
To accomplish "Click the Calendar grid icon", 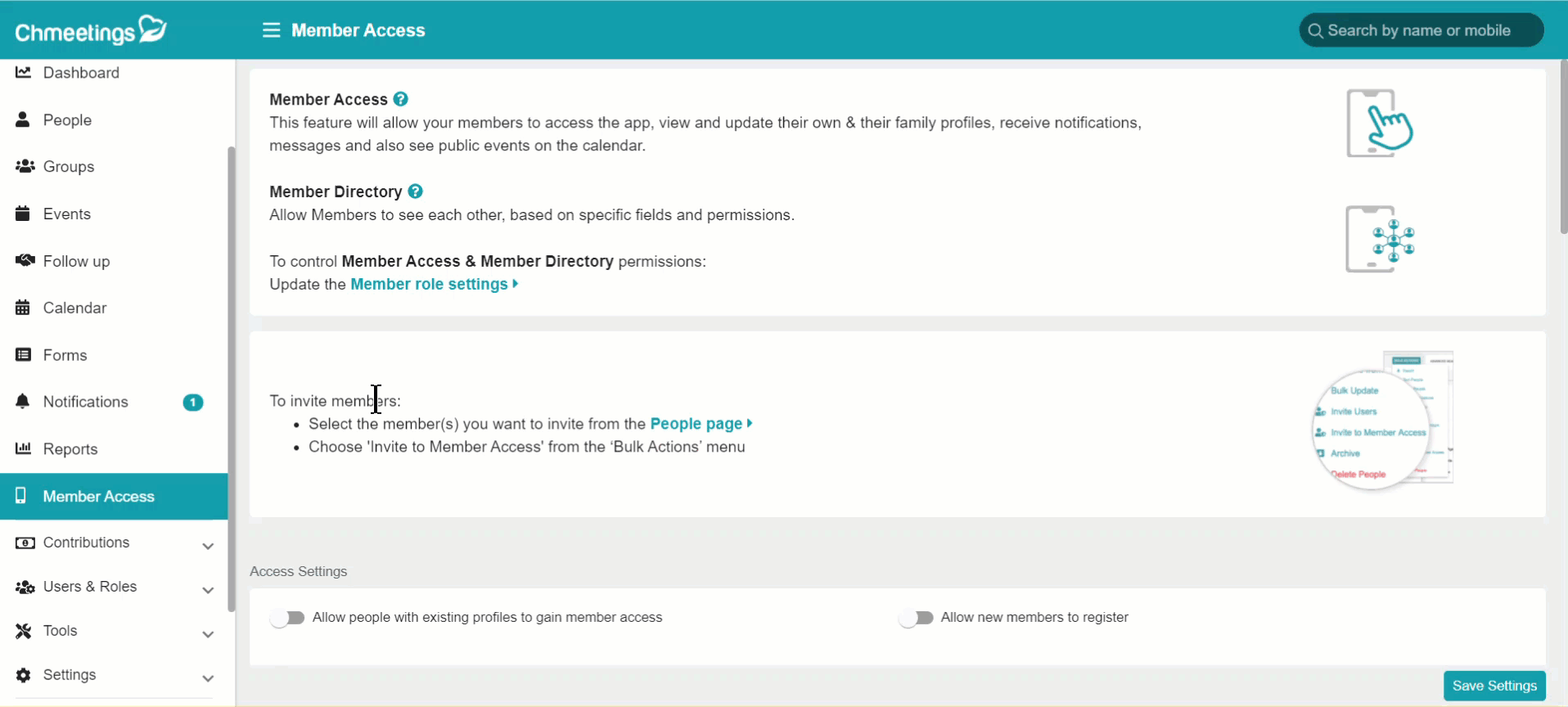I will click(23, 308).
